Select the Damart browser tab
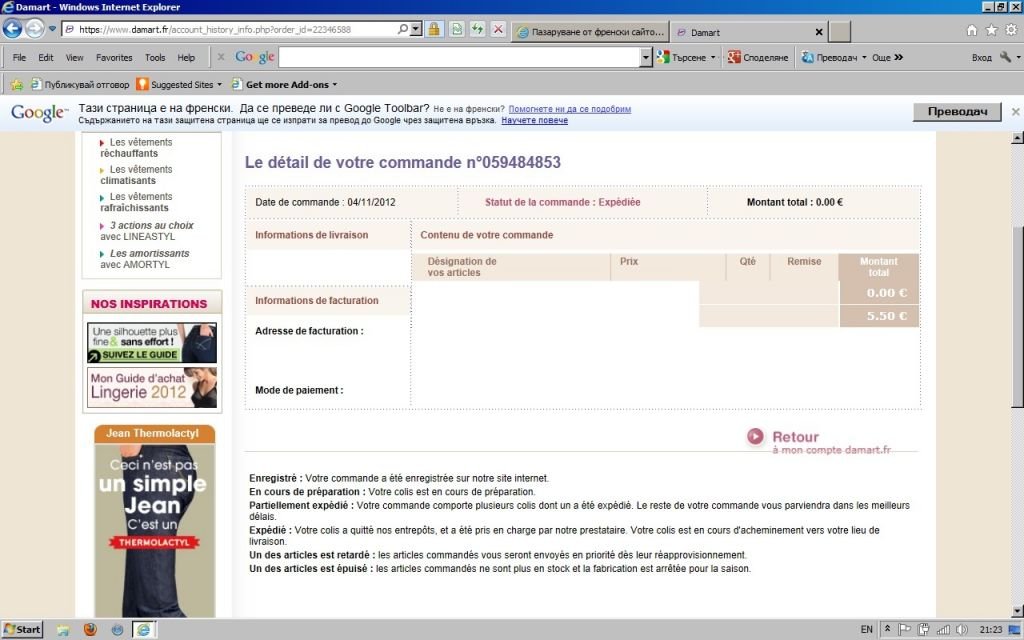Viewport: 1024px width, 640px height. [744, 32]
